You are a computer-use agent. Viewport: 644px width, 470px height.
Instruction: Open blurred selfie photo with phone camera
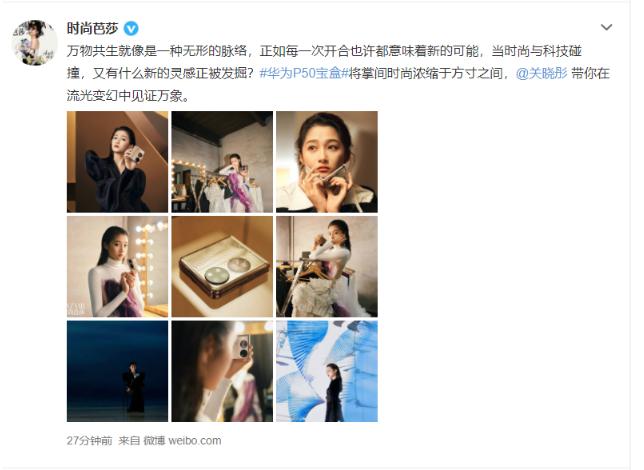[222, 371]
